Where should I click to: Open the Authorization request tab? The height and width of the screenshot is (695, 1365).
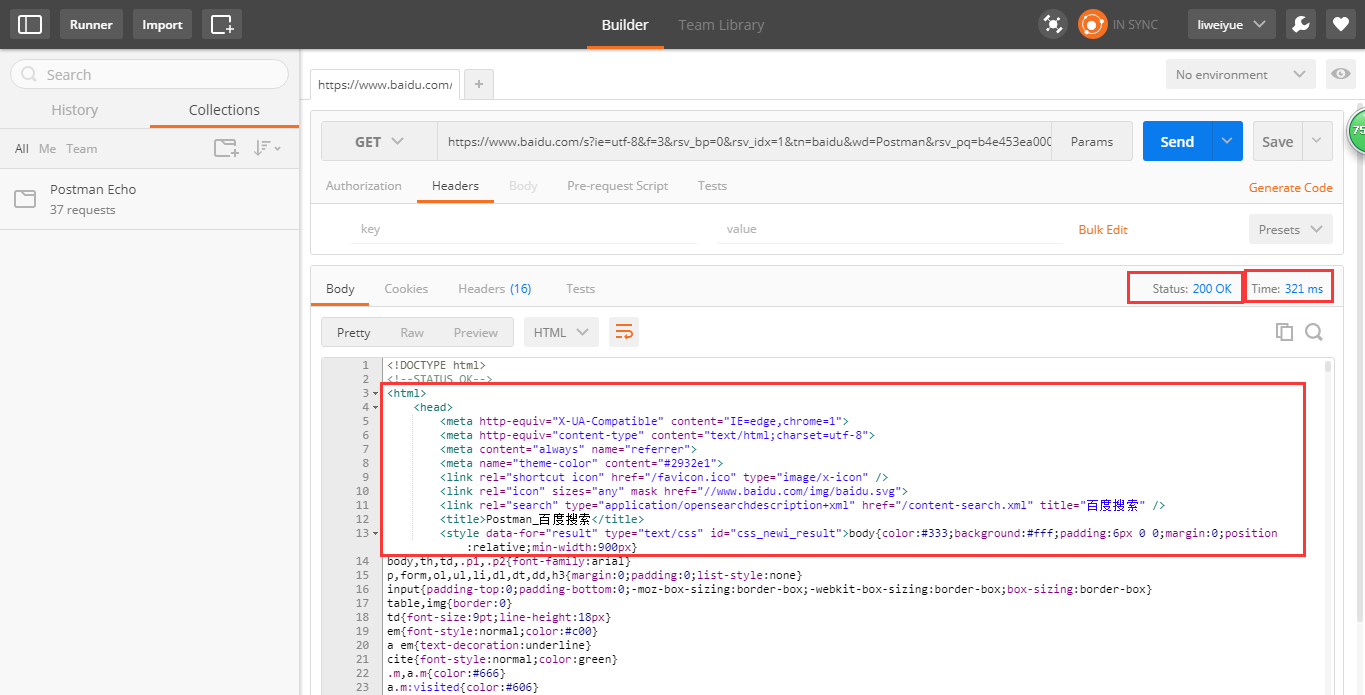pos(364,186)
